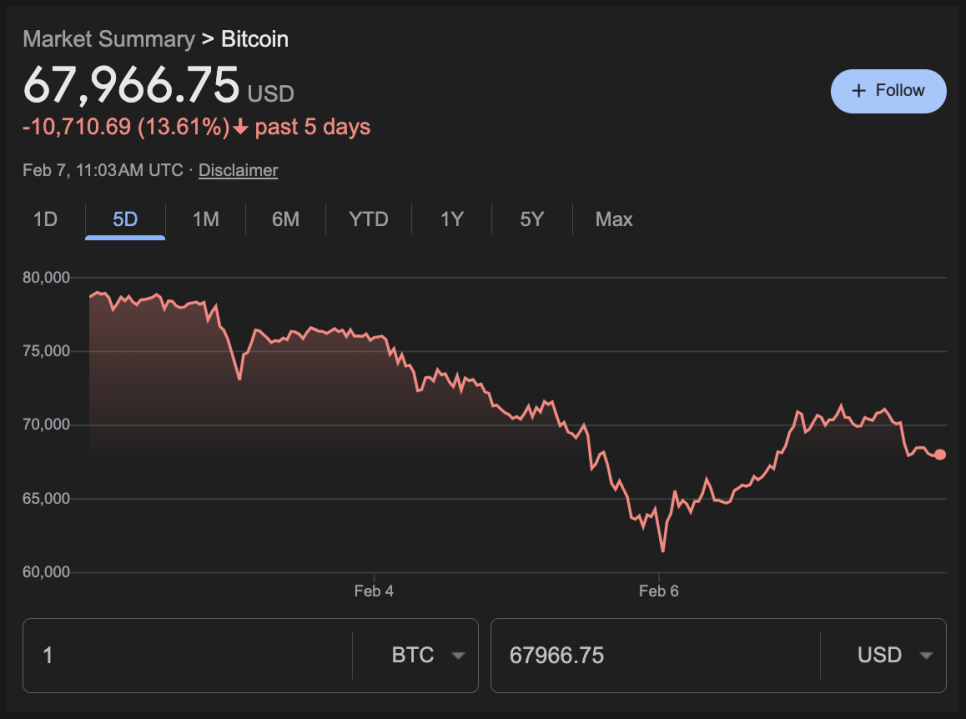
Task: Click the plus icon on Follow
Action: [x=858, y=91]
